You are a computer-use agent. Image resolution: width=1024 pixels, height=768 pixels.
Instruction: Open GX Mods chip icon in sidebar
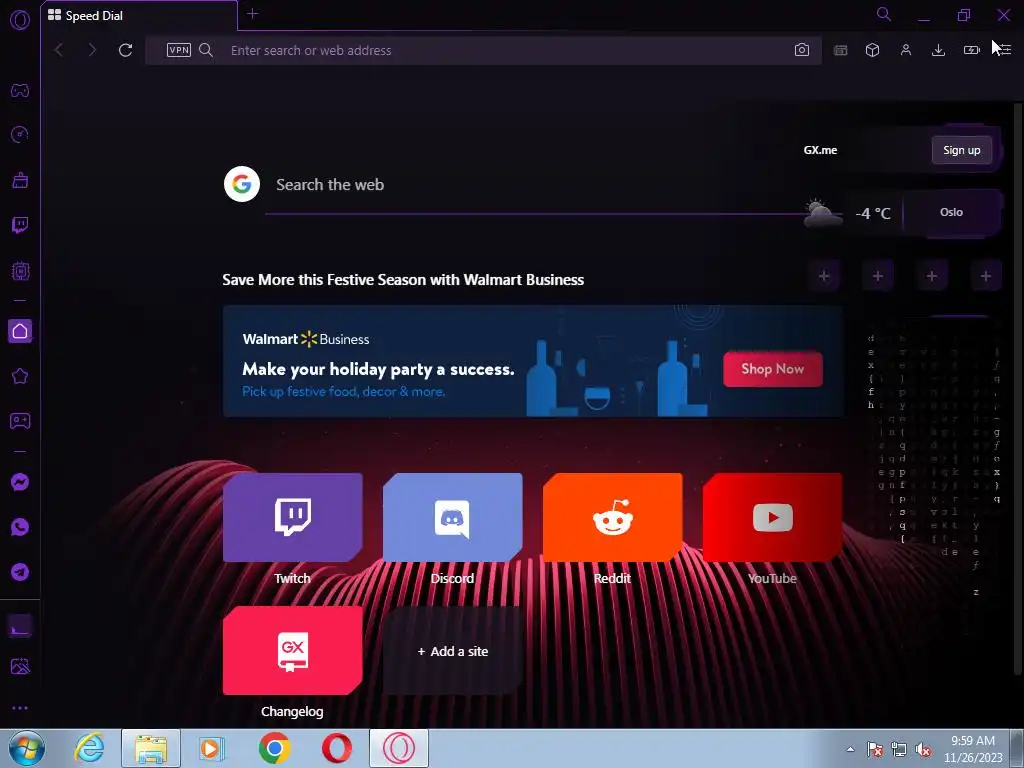pos(20,270)
